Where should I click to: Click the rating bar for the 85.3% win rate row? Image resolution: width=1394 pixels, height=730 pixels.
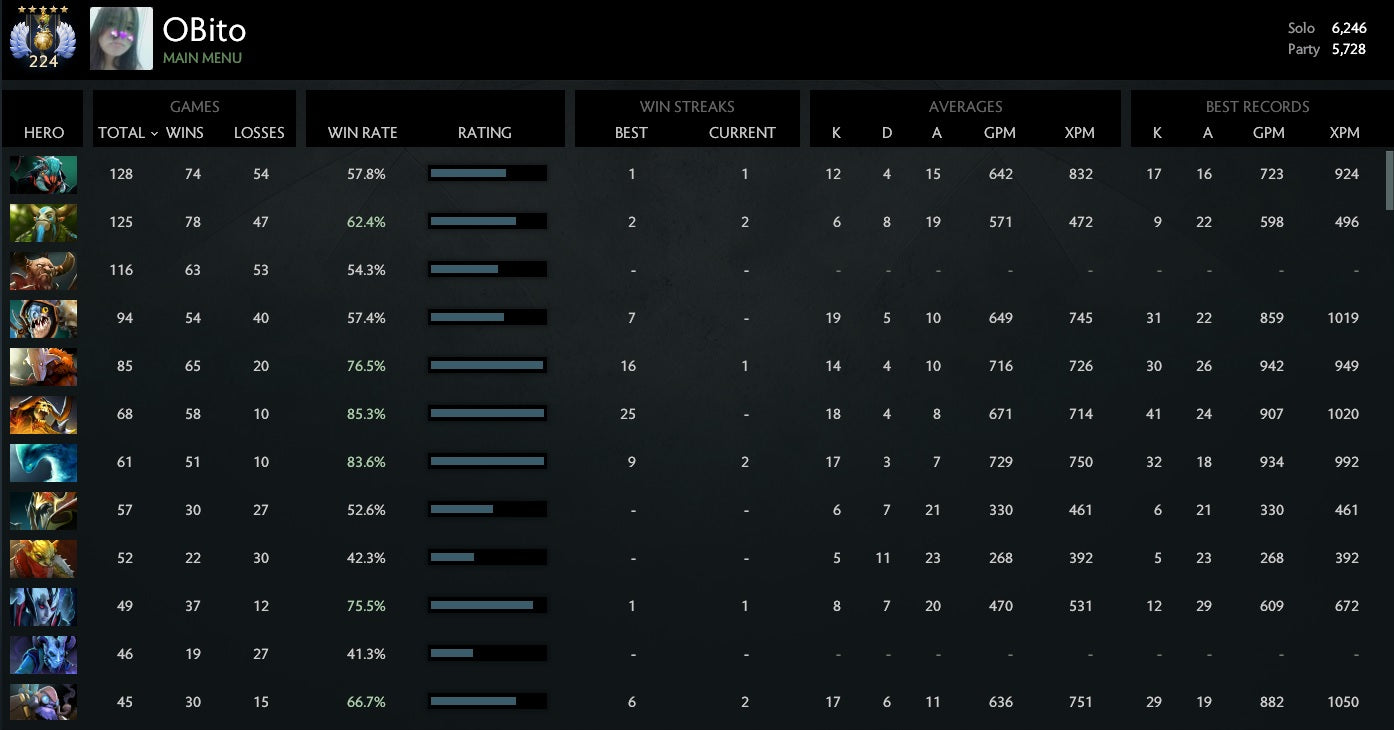pyautogui.click(x=487, y=414)
